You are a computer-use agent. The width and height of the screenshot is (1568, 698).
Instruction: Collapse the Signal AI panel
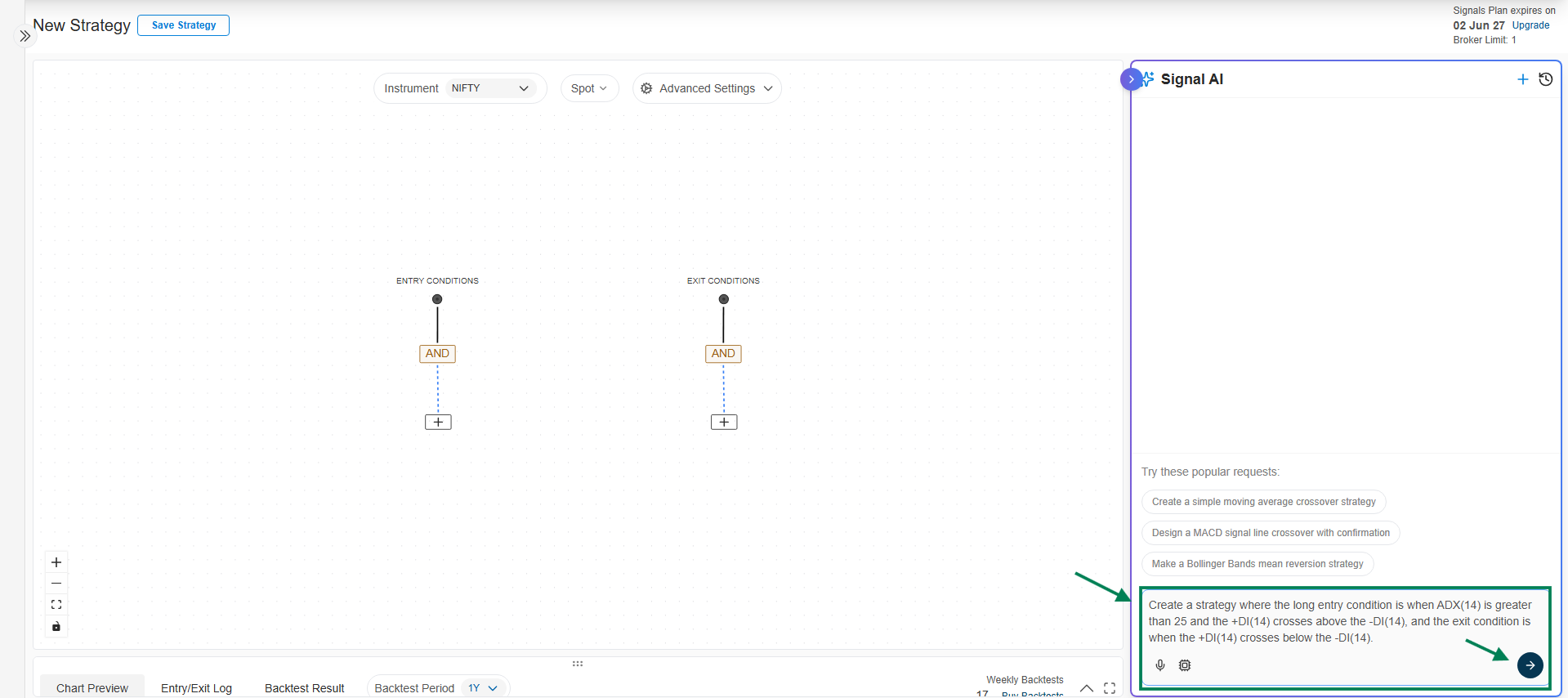tap(1131, 79)
